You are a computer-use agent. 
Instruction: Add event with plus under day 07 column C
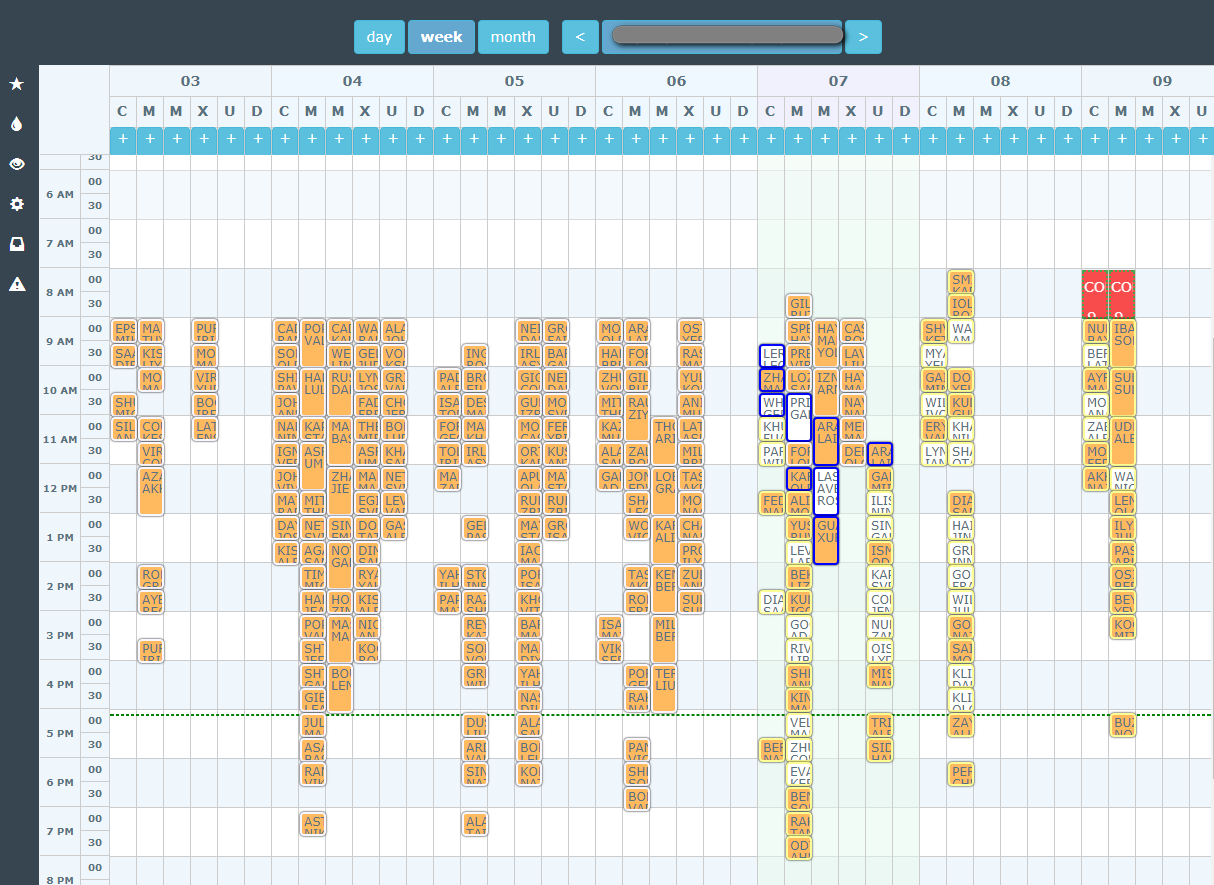pyautogui.click(x=771, y=141)
